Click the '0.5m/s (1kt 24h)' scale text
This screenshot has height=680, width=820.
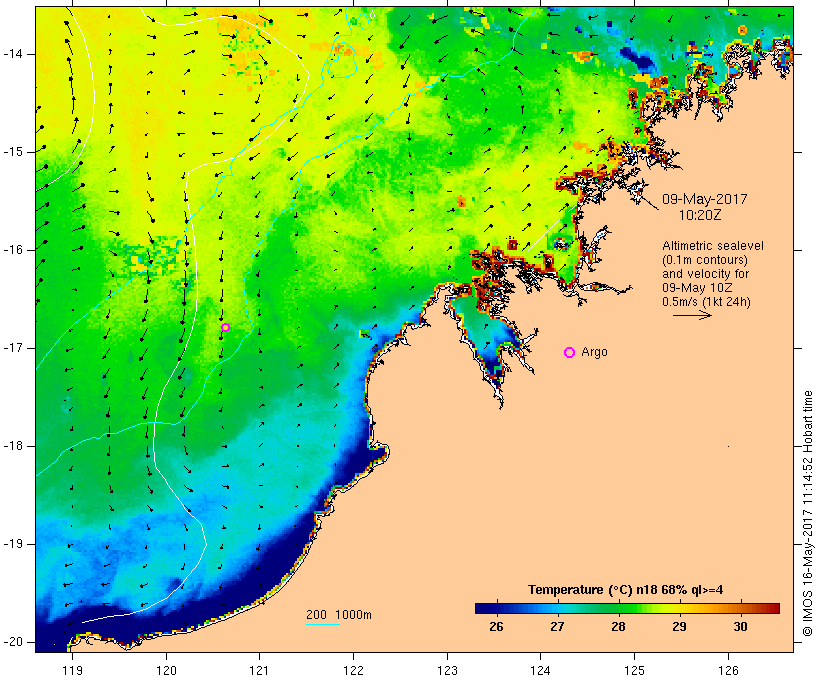pos(706,302)
